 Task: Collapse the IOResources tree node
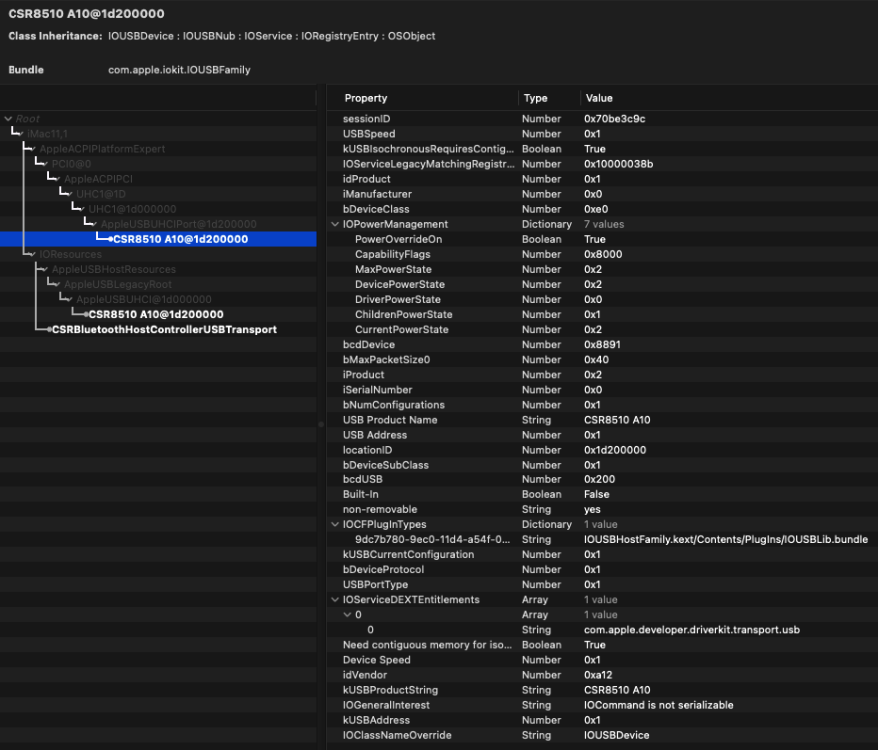click(x=33, y=254)
